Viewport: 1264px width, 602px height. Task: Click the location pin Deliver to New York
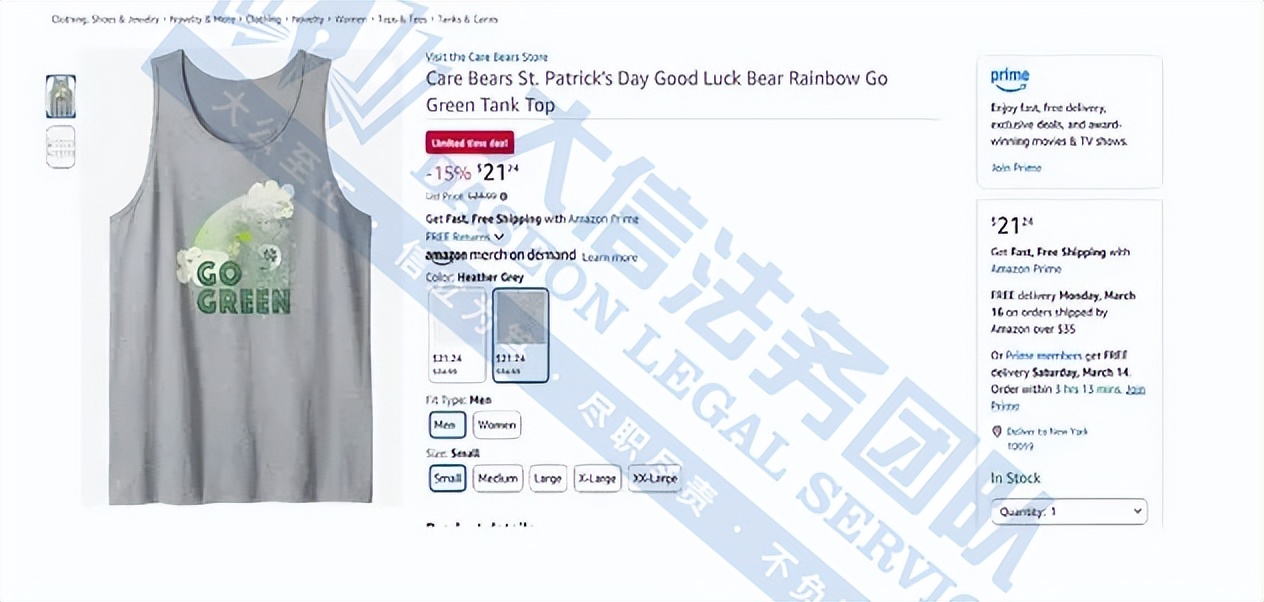(996, 431)
